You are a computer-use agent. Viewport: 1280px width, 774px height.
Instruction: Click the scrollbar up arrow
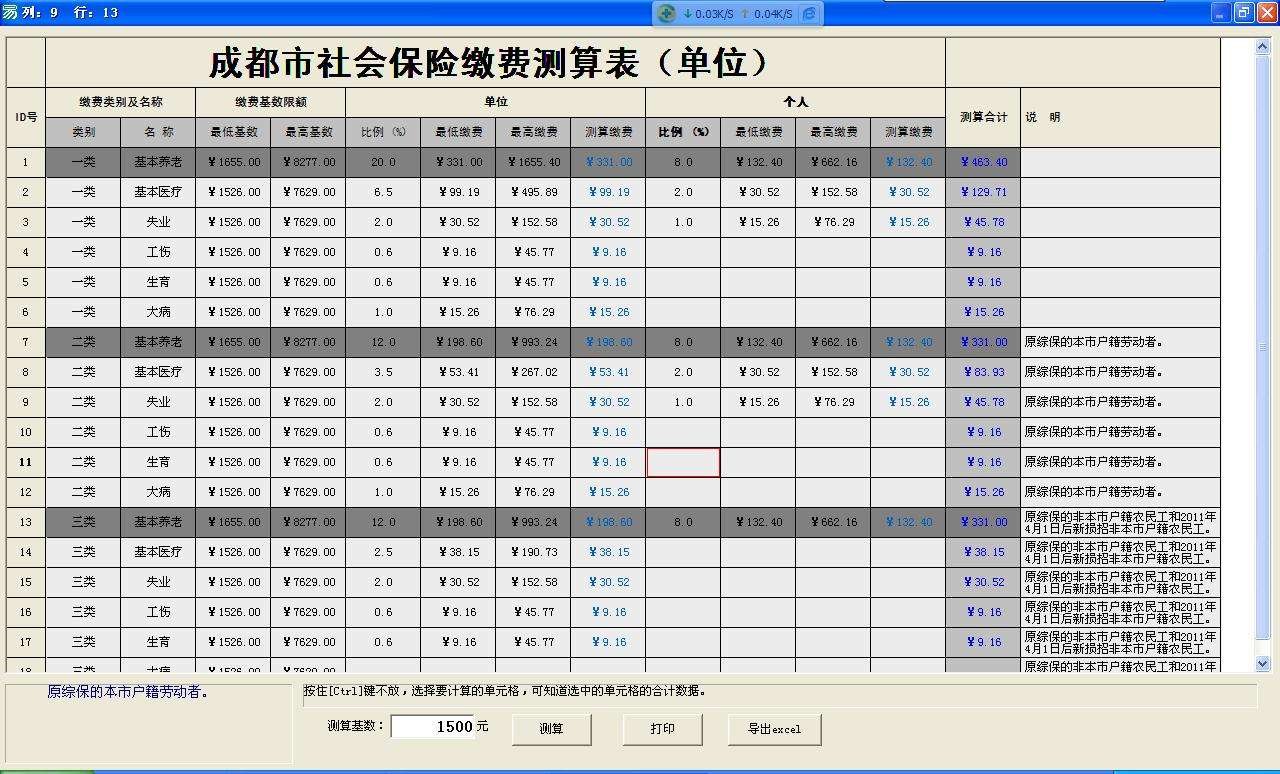coord(1262,44)
